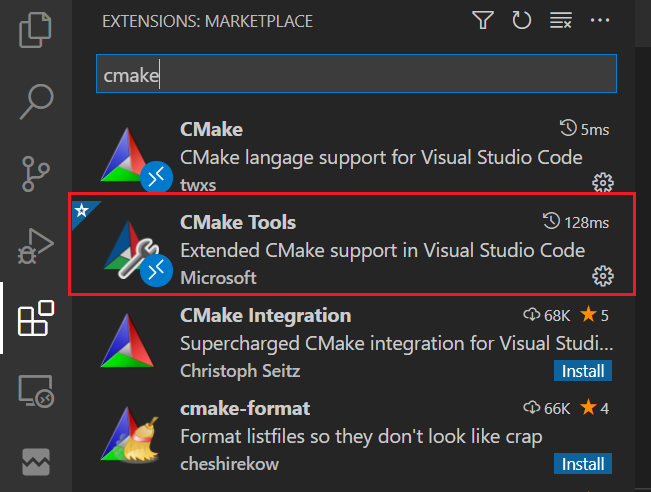Open the Remote Explorer icon
This screenshot has height=492, width=651.
pos(36,391)
